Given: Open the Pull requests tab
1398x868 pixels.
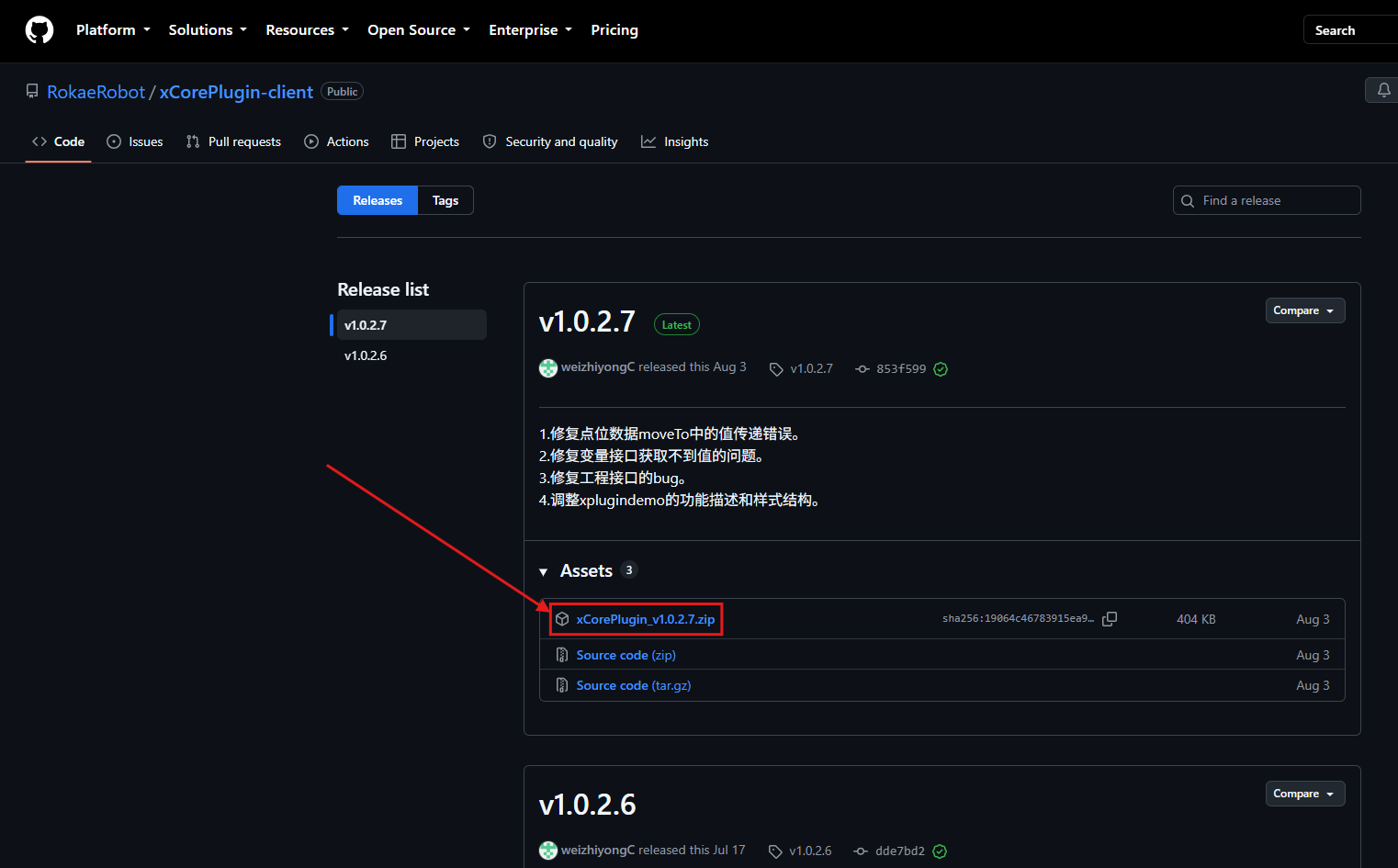Looking at the screenshot, I should [x=233, y=141].
